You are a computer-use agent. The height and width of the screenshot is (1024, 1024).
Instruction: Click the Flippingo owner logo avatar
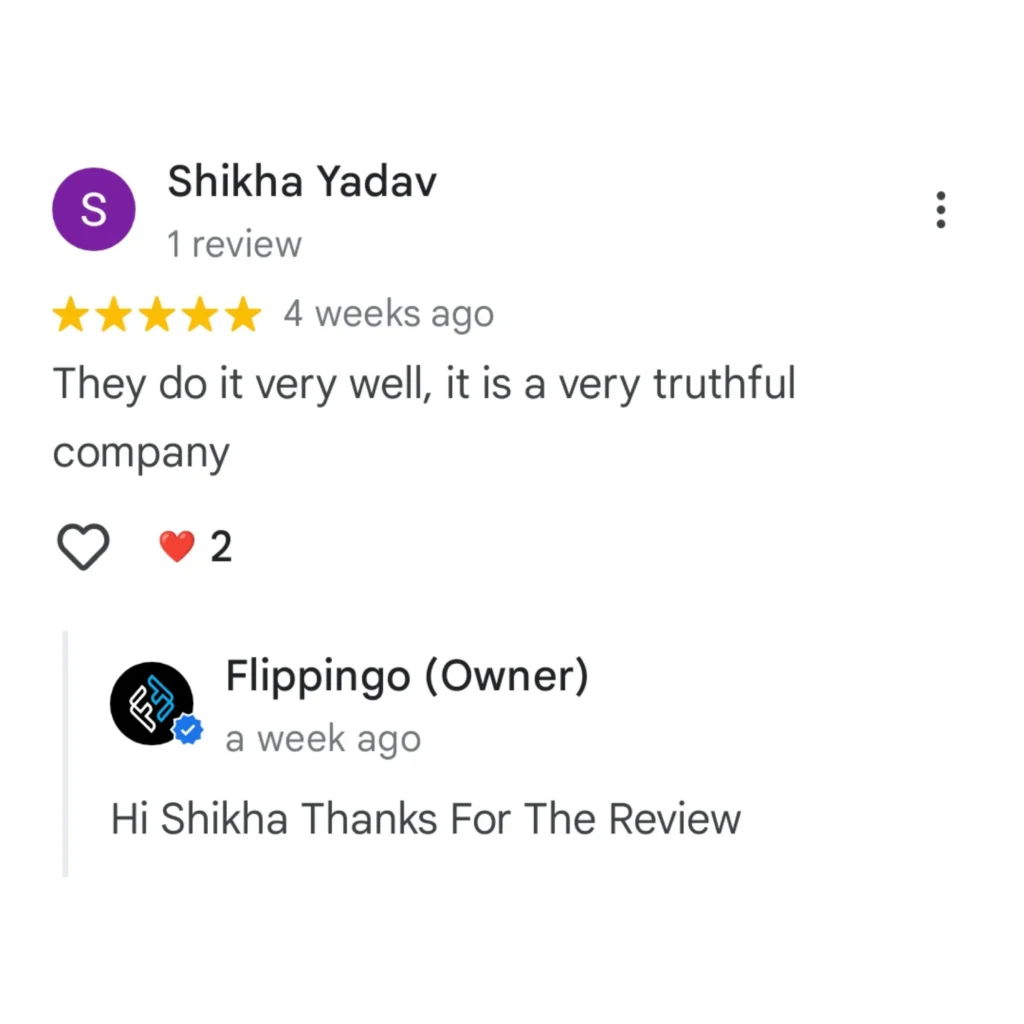(152, 703)
